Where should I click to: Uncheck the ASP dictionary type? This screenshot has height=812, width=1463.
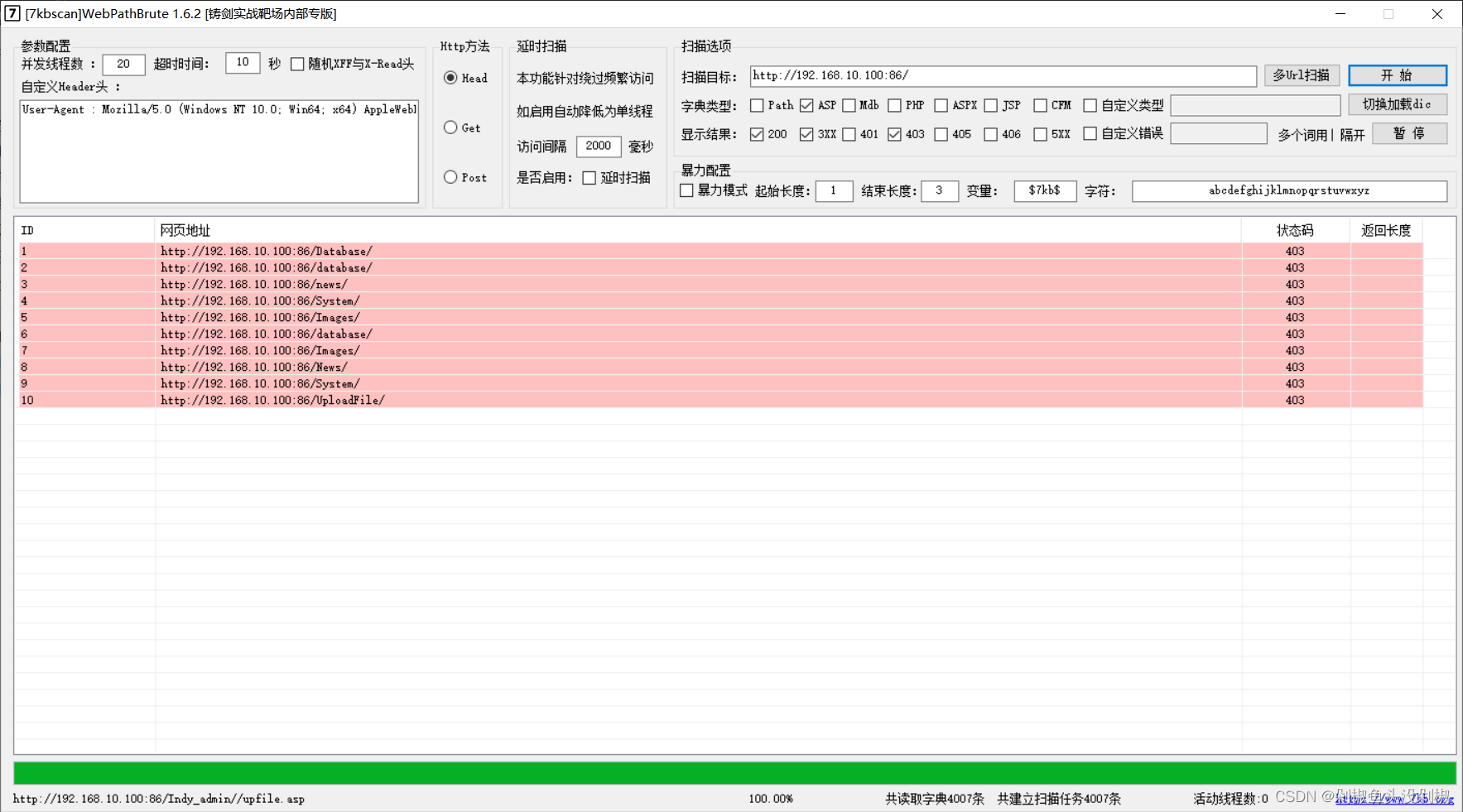coord(806,105)
